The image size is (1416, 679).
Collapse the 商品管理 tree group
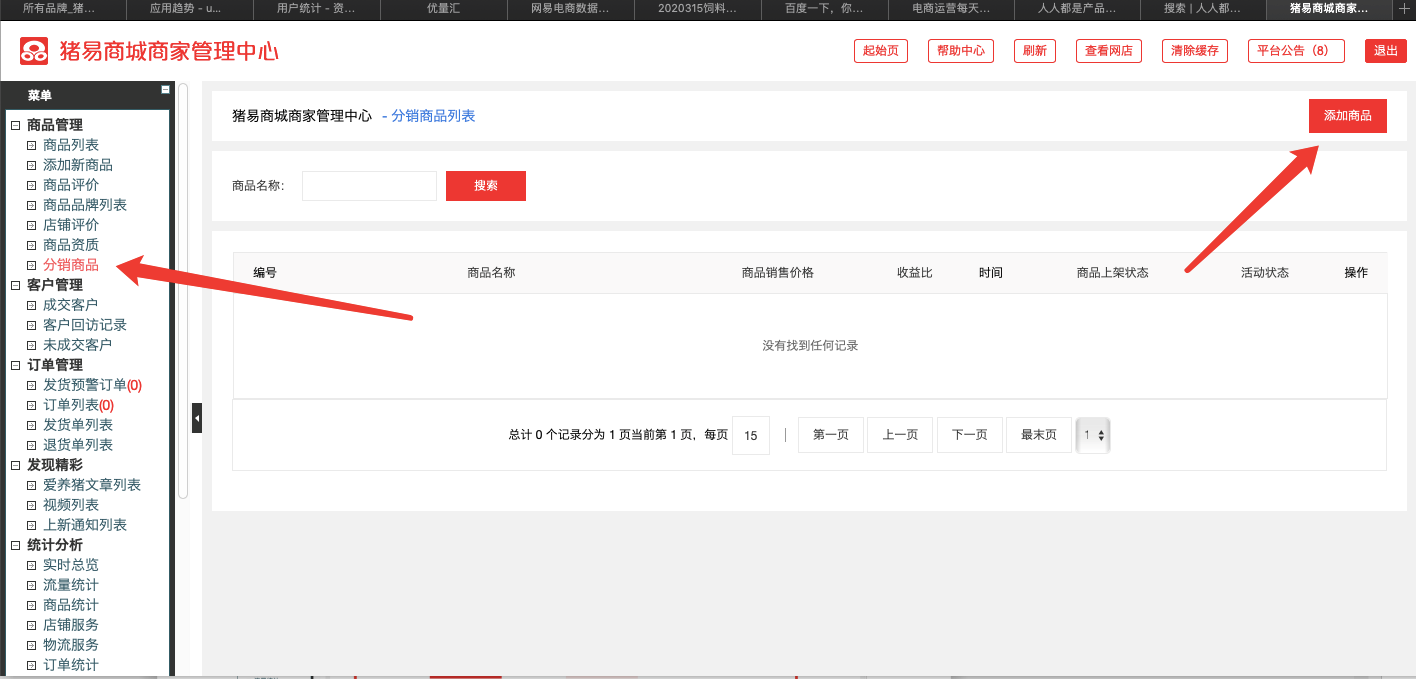(15, 125)
